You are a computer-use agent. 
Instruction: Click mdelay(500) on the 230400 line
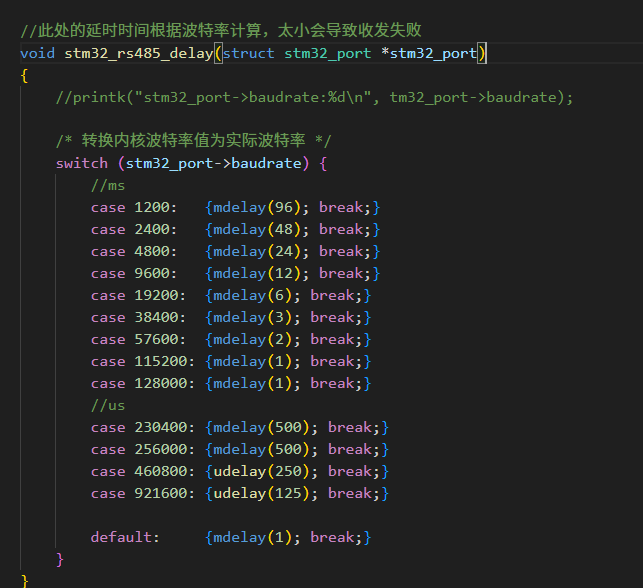click(262, 428)
